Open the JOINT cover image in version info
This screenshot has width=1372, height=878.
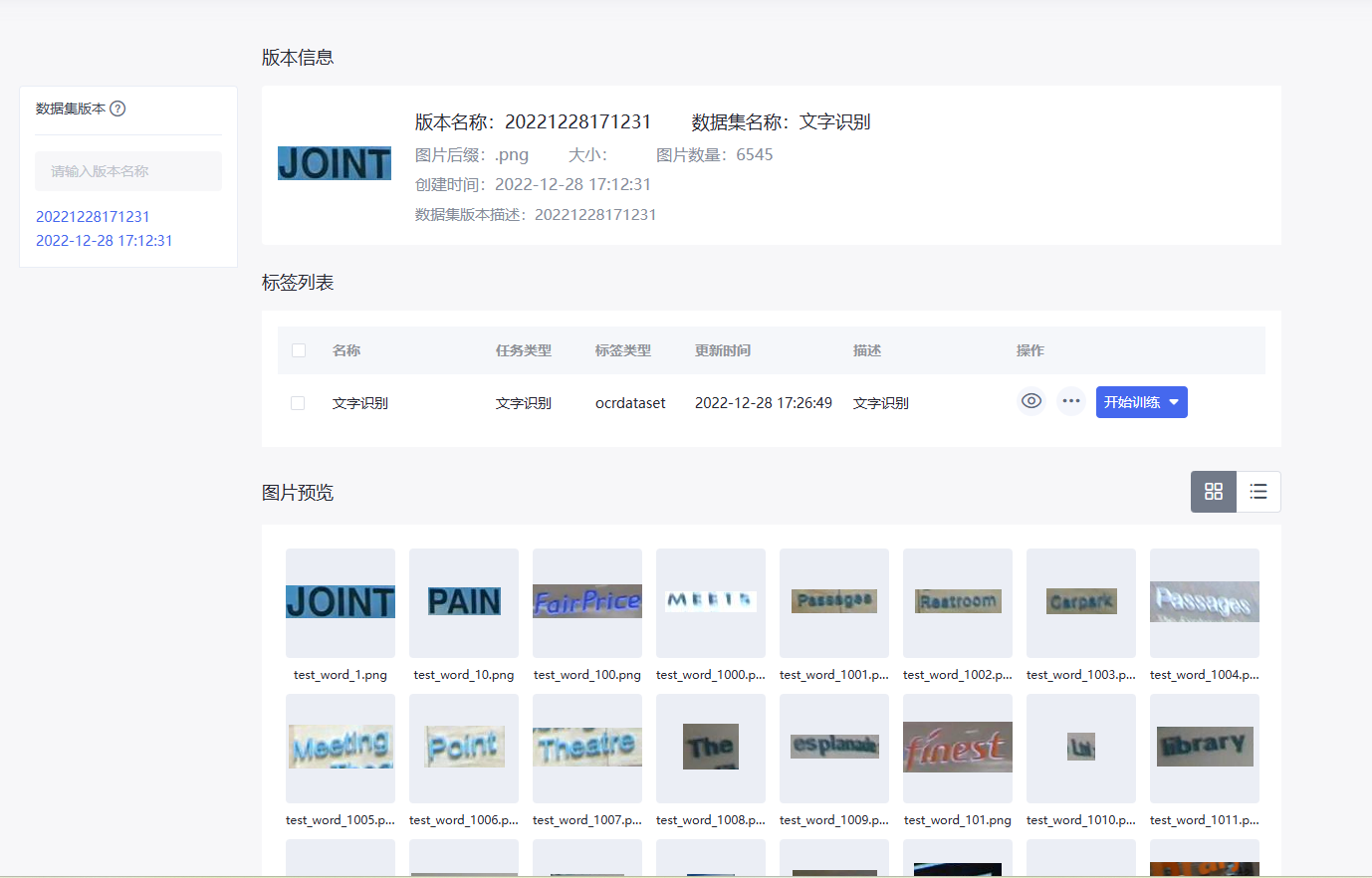335,163
